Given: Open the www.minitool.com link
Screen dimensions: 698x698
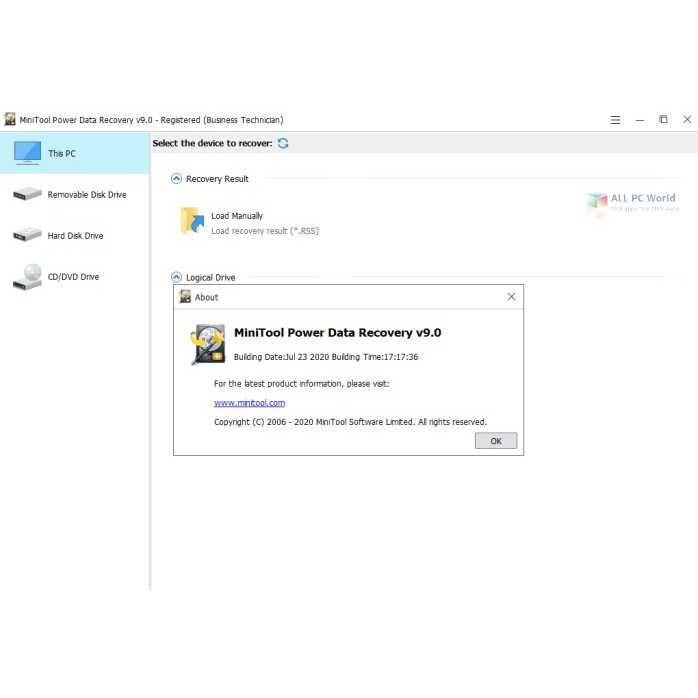Looking at the screenshot, I should (x=249, y=403).
